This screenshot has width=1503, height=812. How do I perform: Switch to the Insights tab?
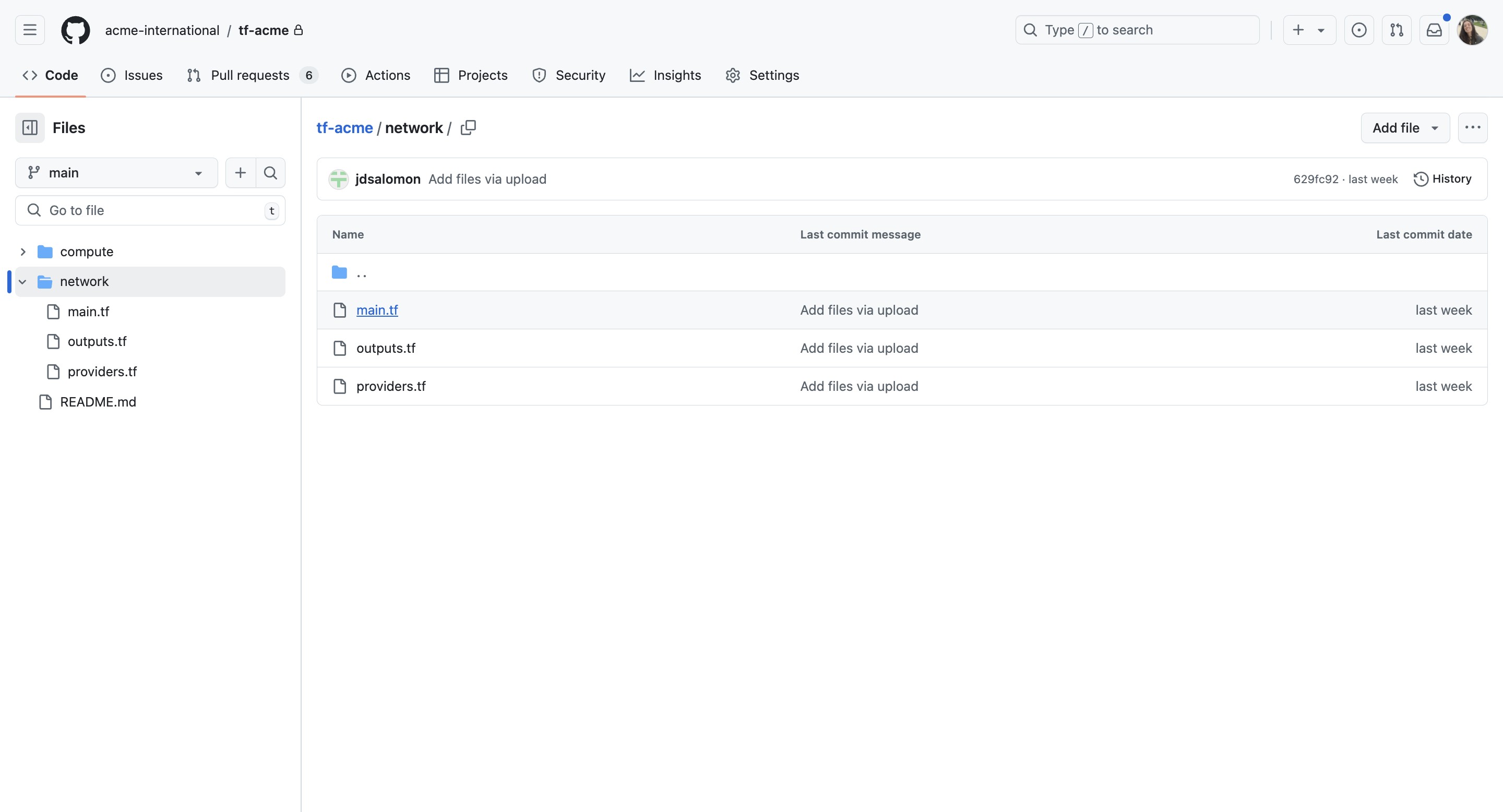coord(665,75)
